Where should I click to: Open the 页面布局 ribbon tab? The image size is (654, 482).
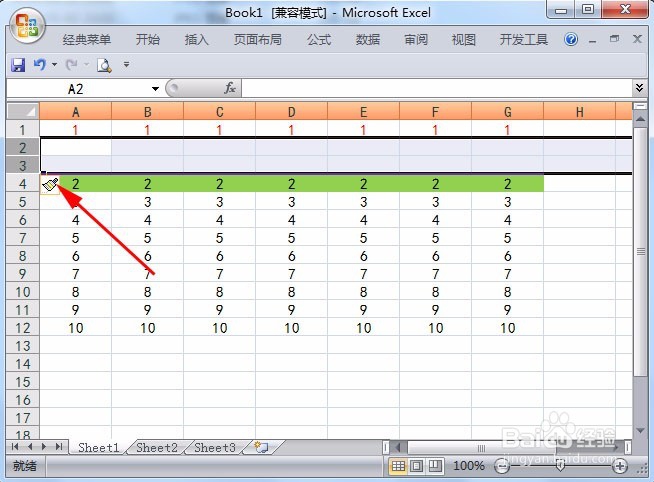point(257,40)
